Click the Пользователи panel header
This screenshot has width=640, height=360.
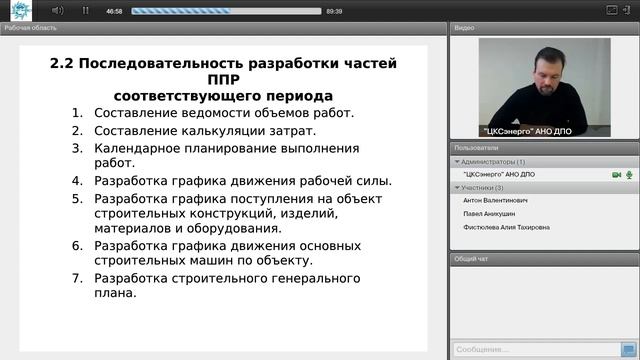pos(544,148)
